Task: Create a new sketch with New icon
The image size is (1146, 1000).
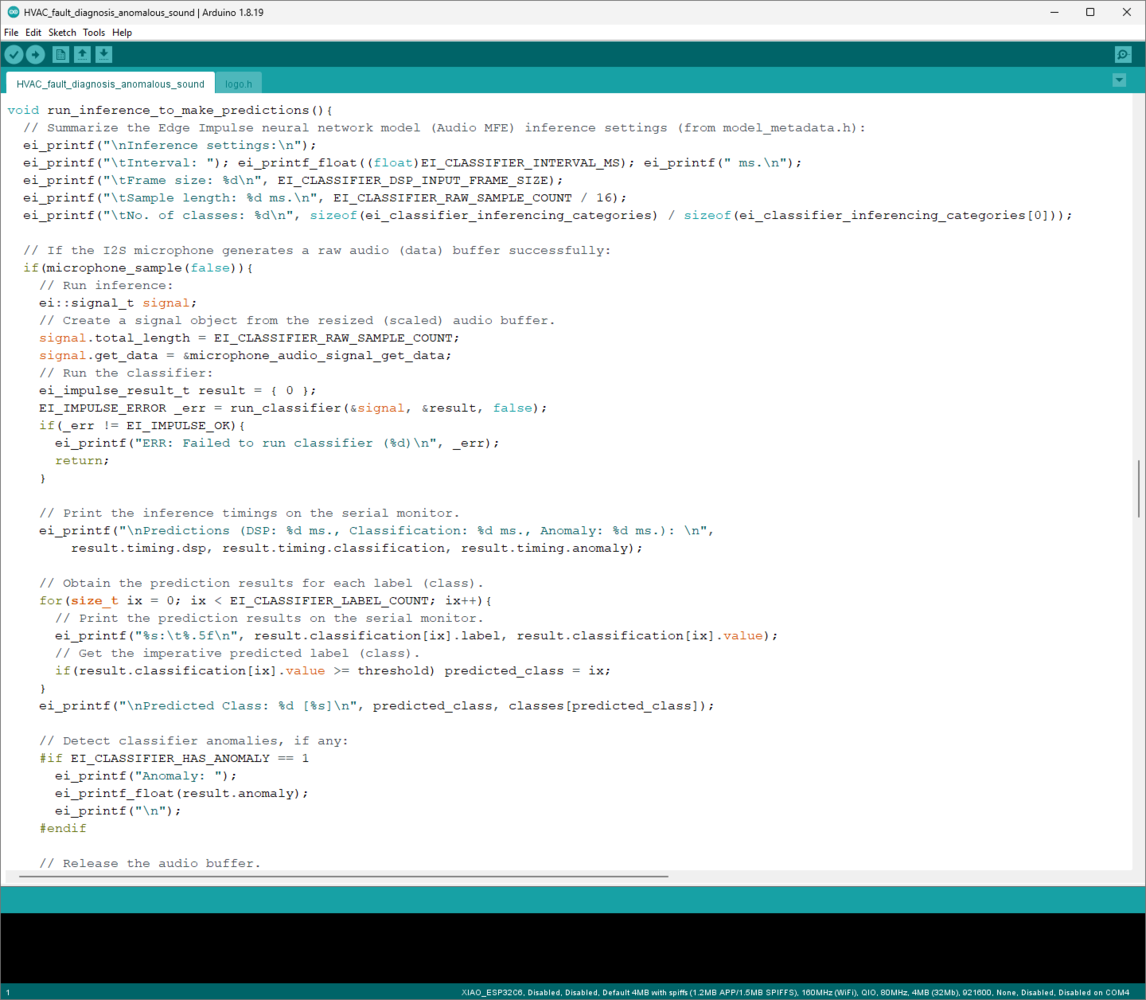Action: pos(61,55)
